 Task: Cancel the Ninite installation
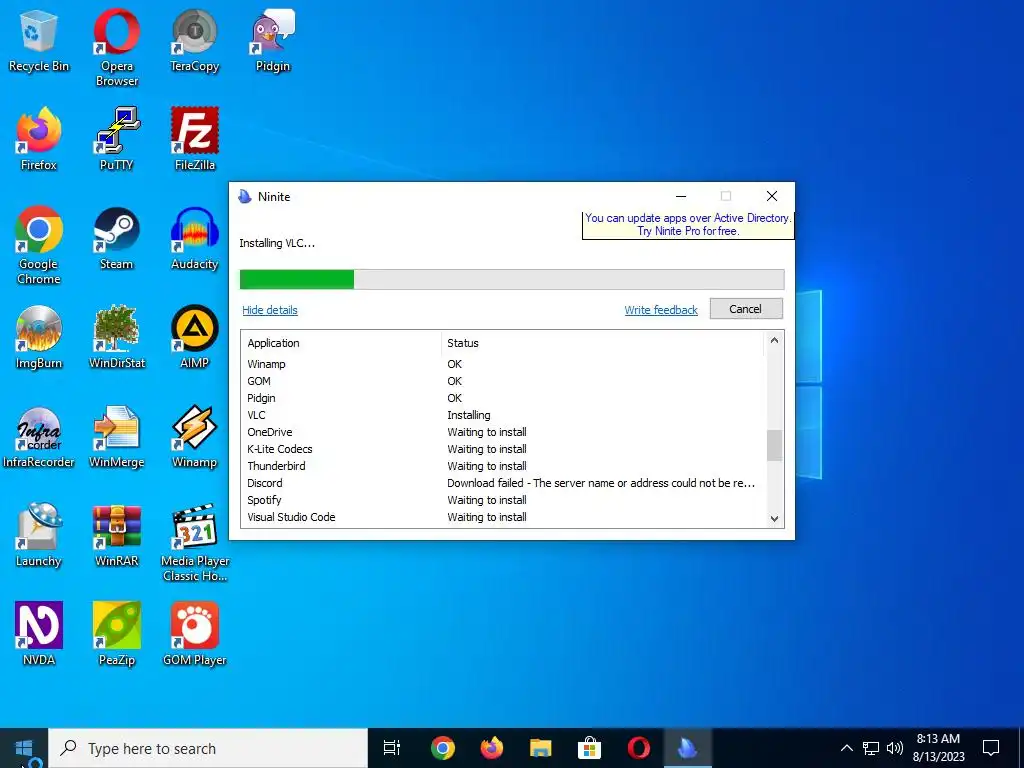(x=746, y=309)
